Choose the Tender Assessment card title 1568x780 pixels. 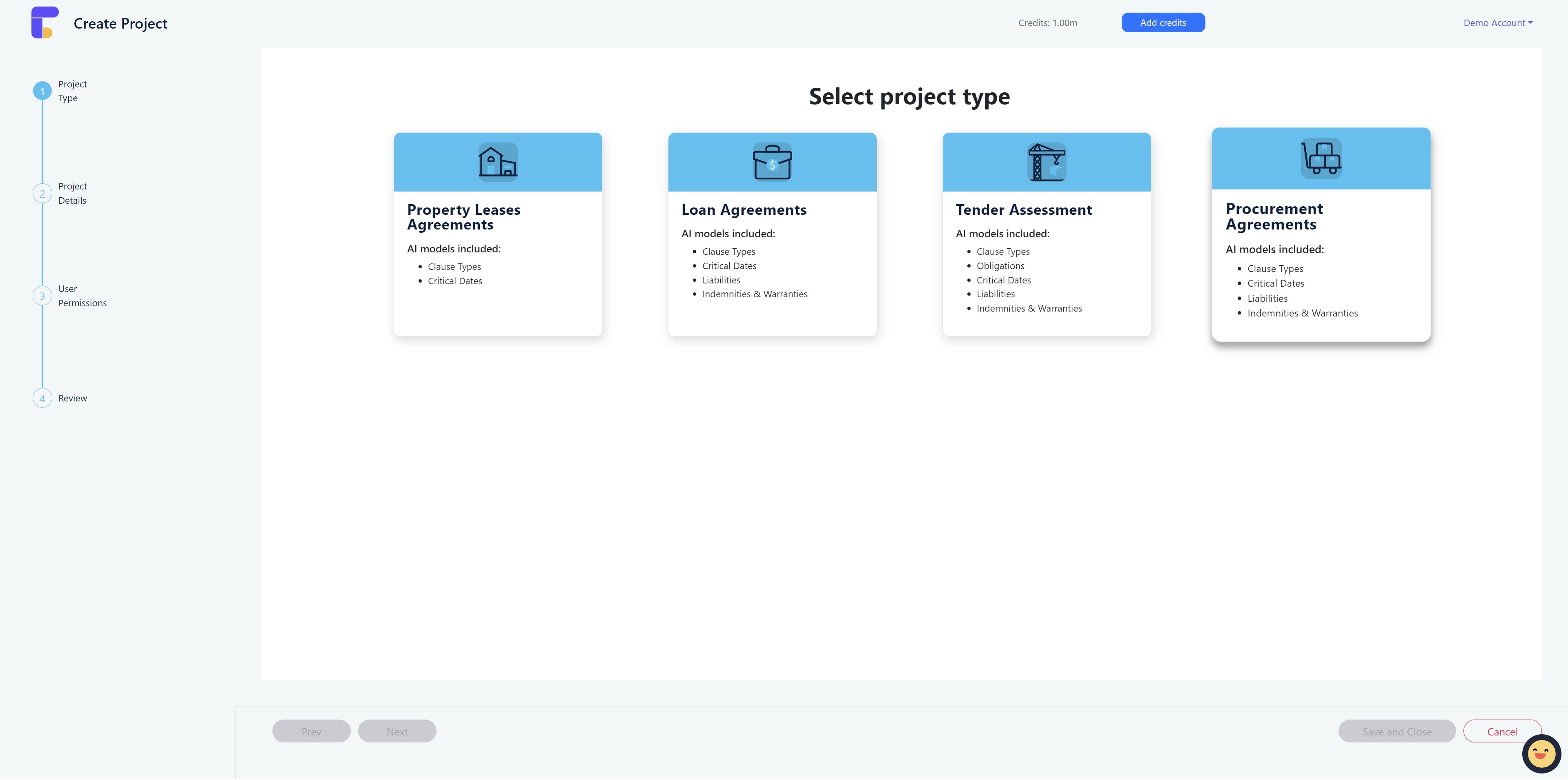coord(1023,209)
